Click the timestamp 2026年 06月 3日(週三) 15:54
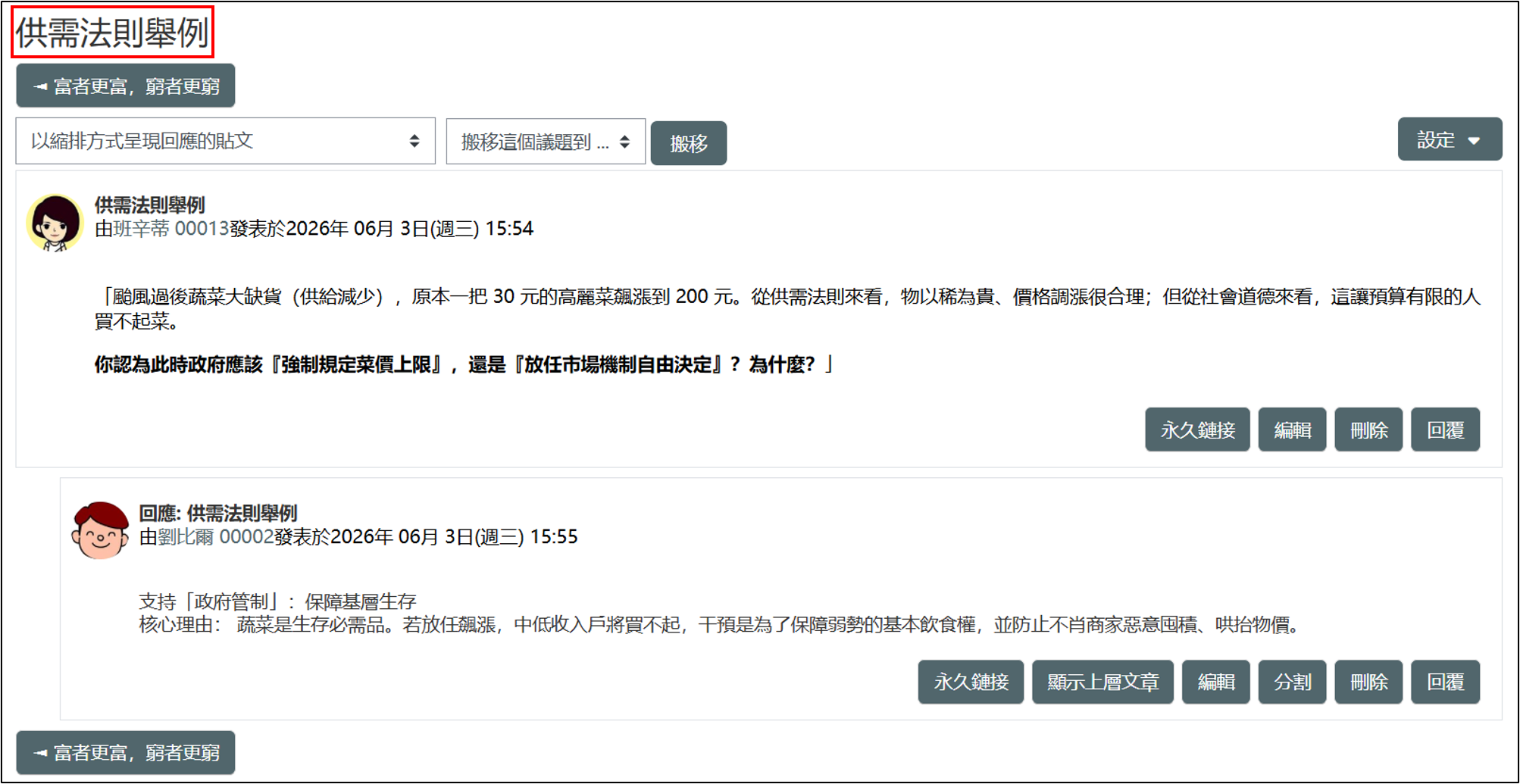Viewport: 1520px width, 784px height. [x=410, y=229]
